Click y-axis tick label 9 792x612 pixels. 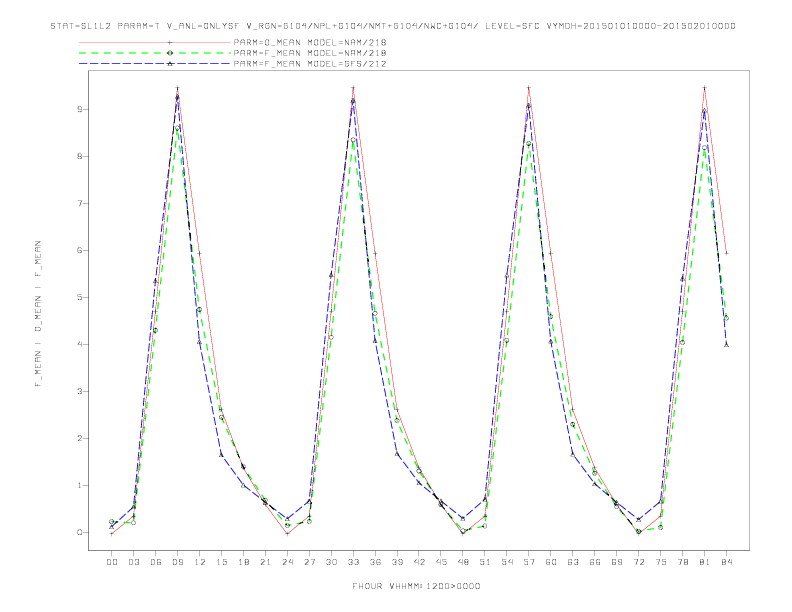pos(80,110)
